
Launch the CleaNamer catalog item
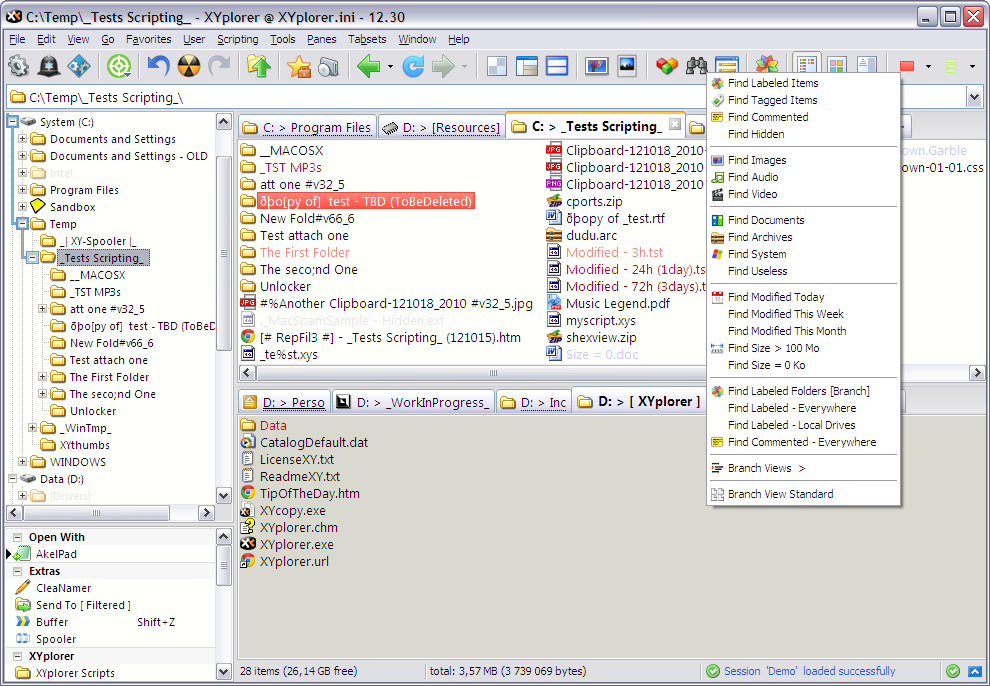point(63,588)
